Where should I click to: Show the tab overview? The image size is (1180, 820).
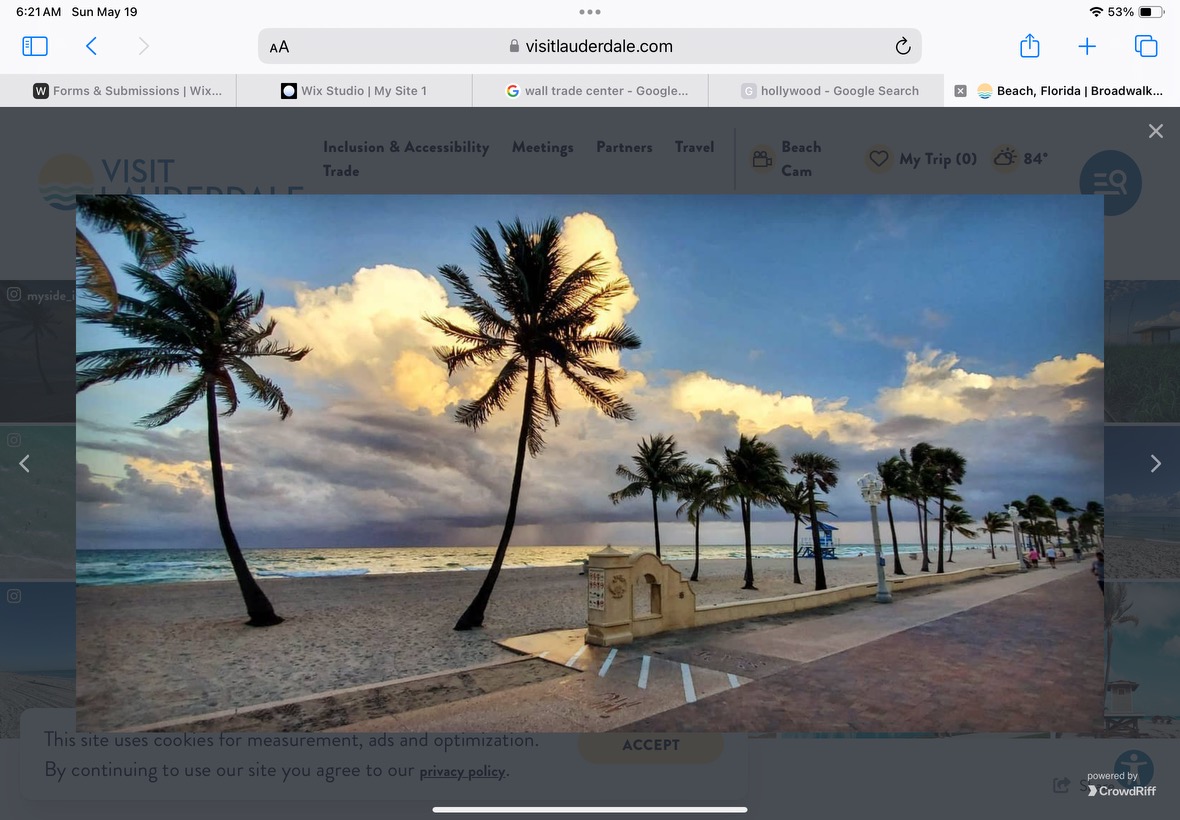[1145, 46]
